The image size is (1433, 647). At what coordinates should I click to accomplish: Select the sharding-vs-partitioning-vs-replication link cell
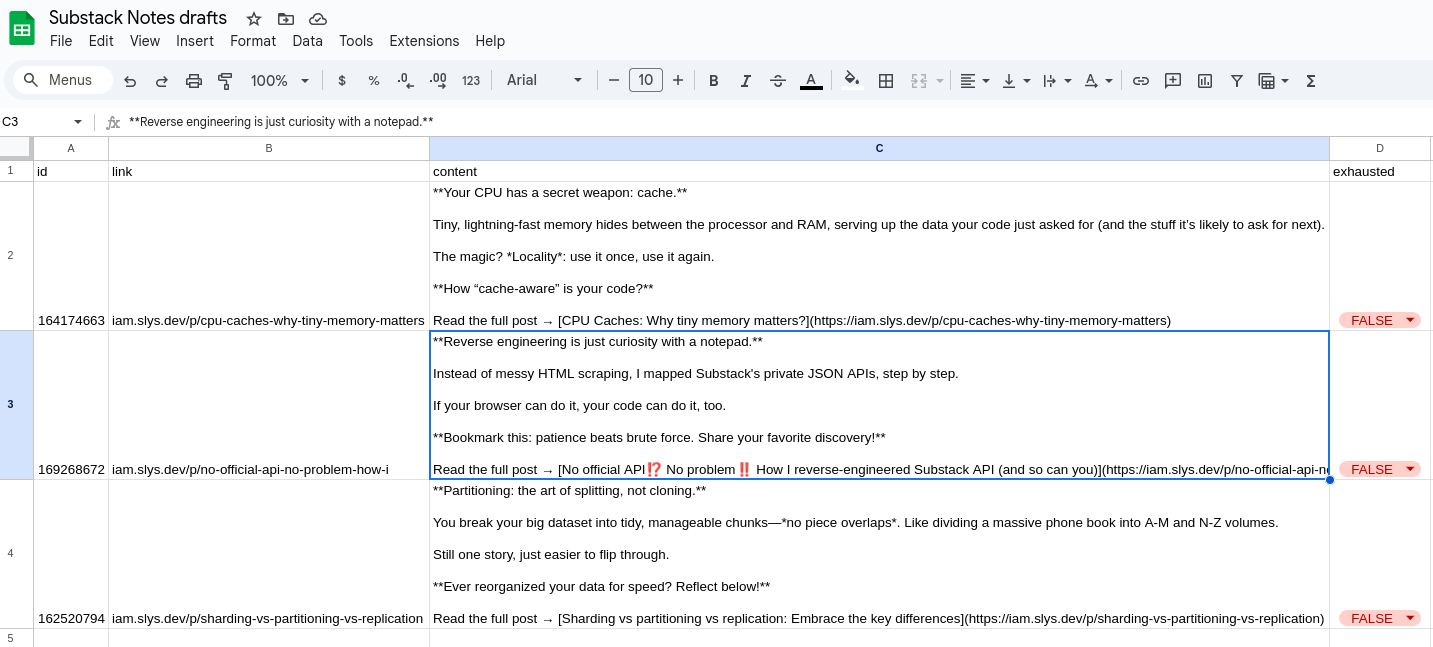tap(269, 554)
